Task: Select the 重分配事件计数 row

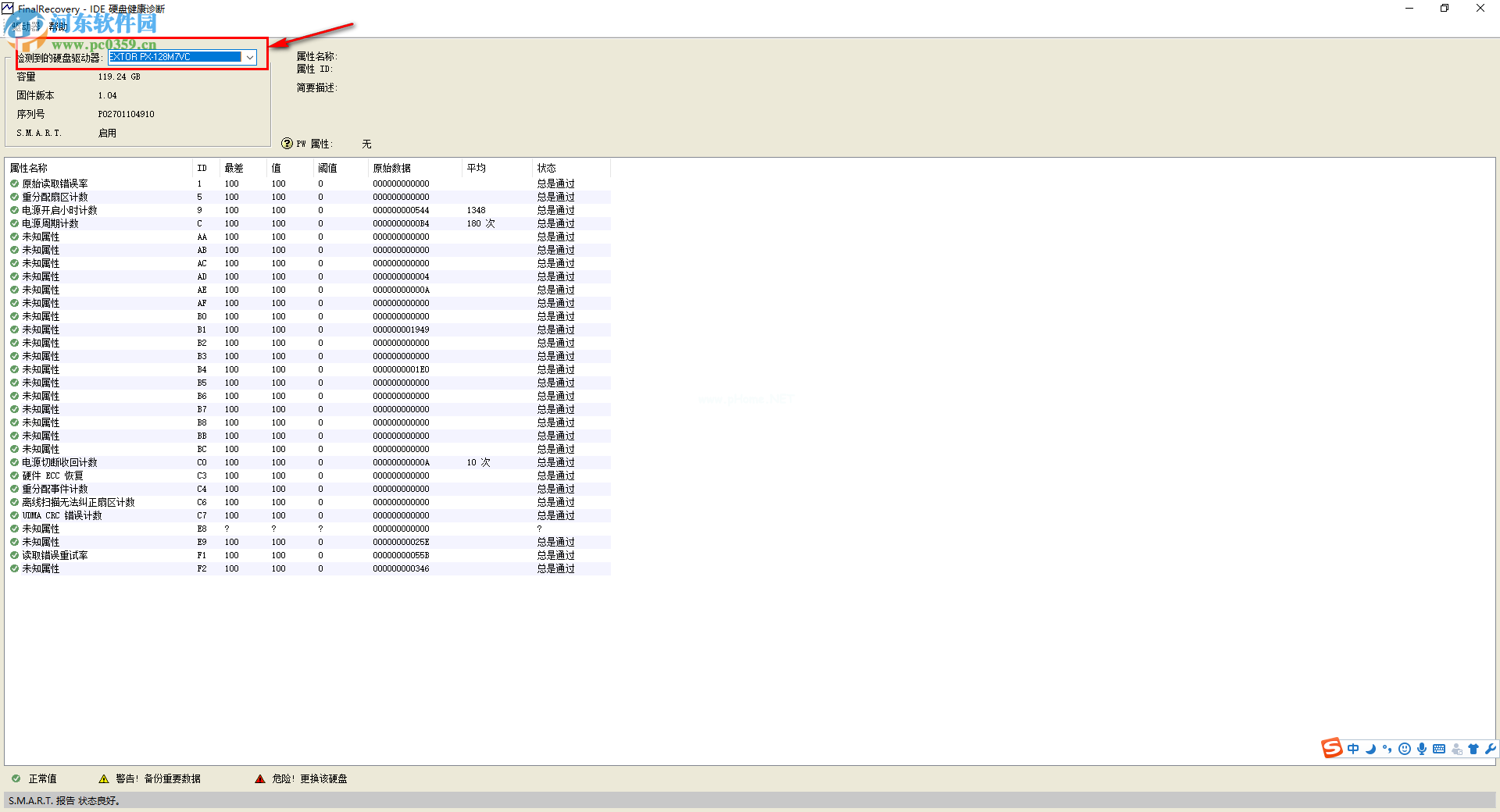Action: [308, 490]
